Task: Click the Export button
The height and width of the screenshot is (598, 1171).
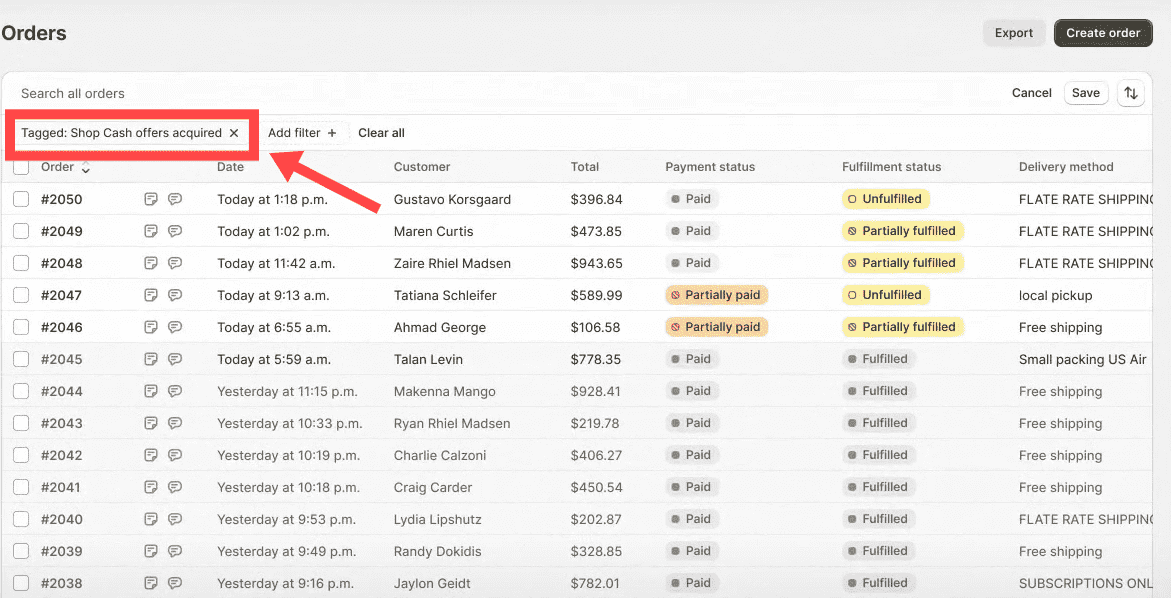Action: click(x=1013, y=33)
